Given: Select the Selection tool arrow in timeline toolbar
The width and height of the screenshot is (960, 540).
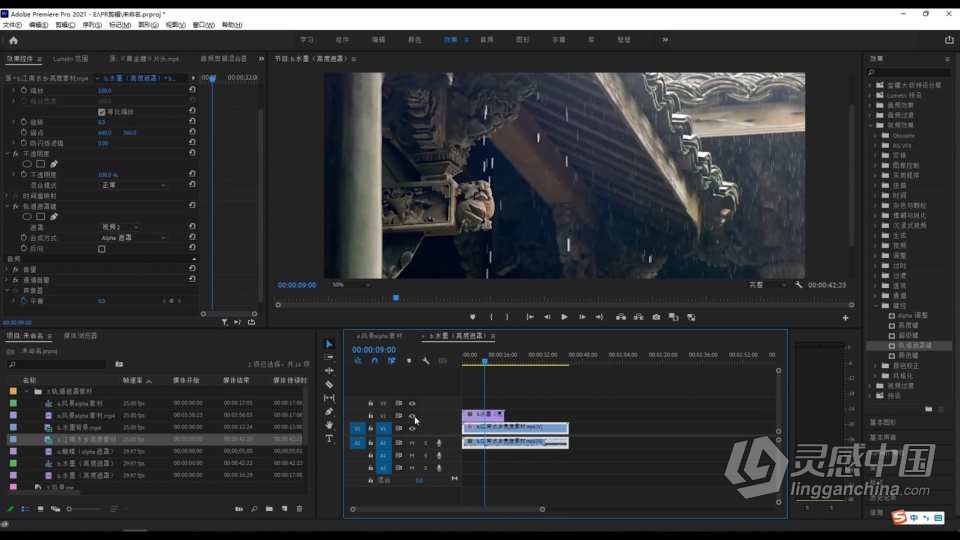Looking at the screenshot, I should coord(329,344).
